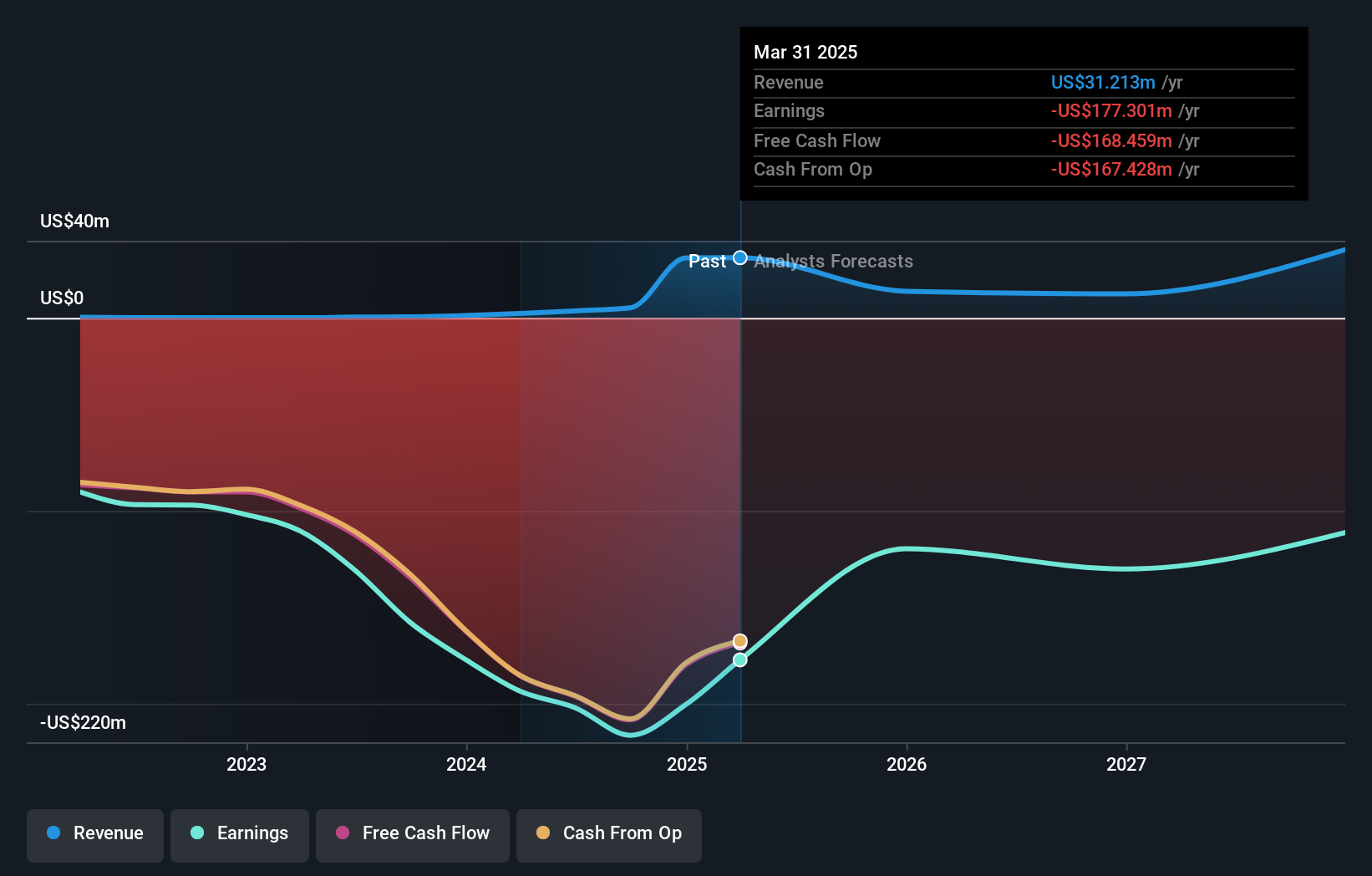Toggle the Cash From Op legend button

point(609,835)
